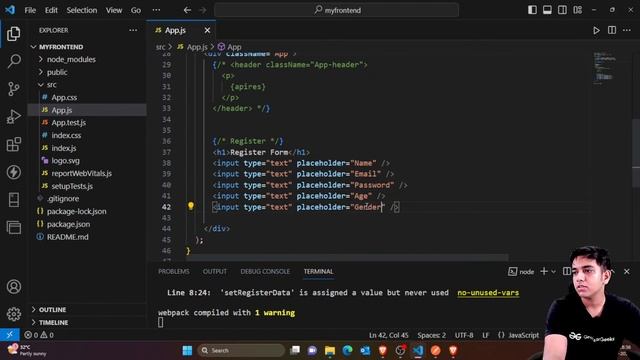Open .gitignore in the explorer

(63, 199)
